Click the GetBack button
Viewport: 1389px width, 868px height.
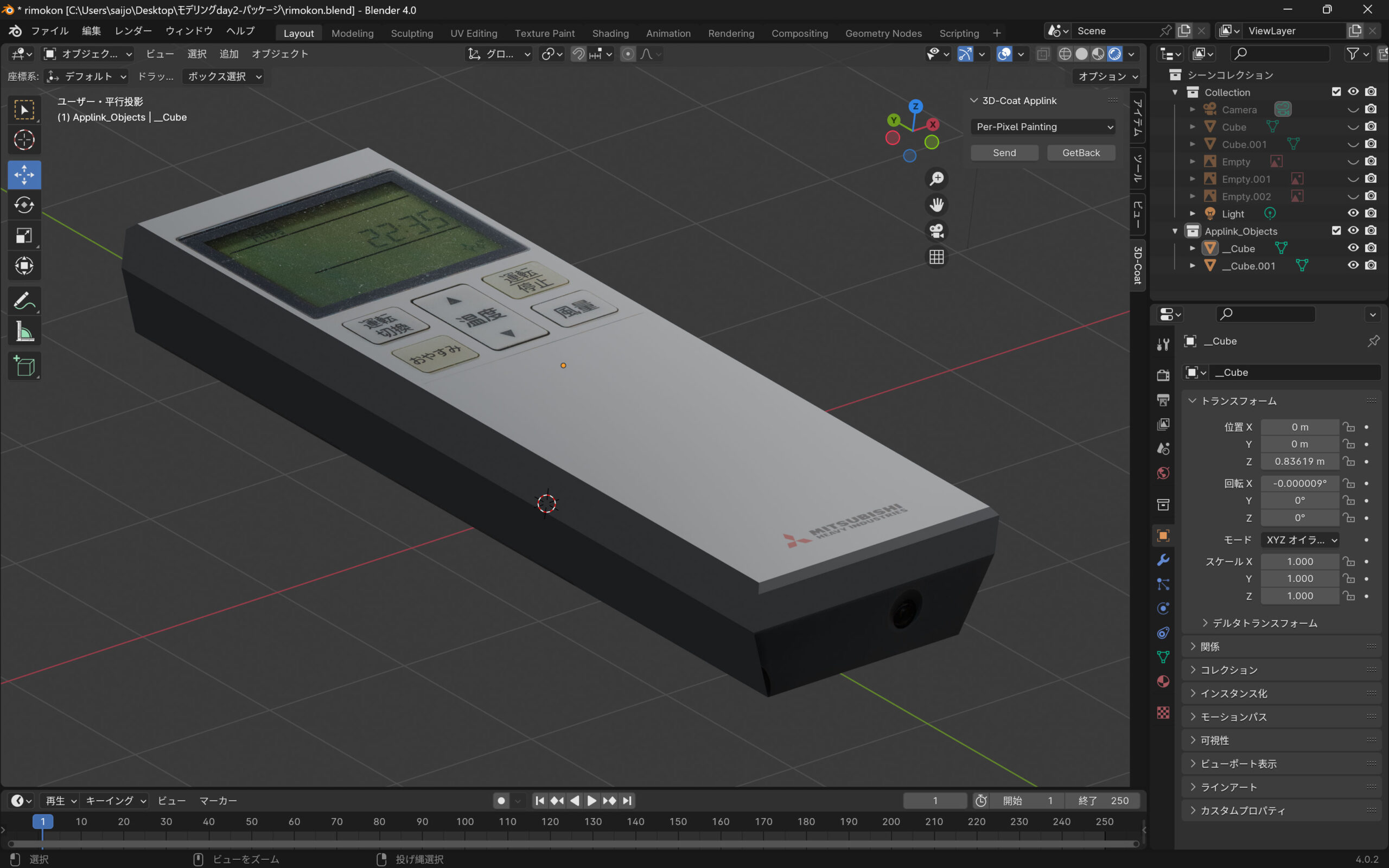[x=1081, y=152]
